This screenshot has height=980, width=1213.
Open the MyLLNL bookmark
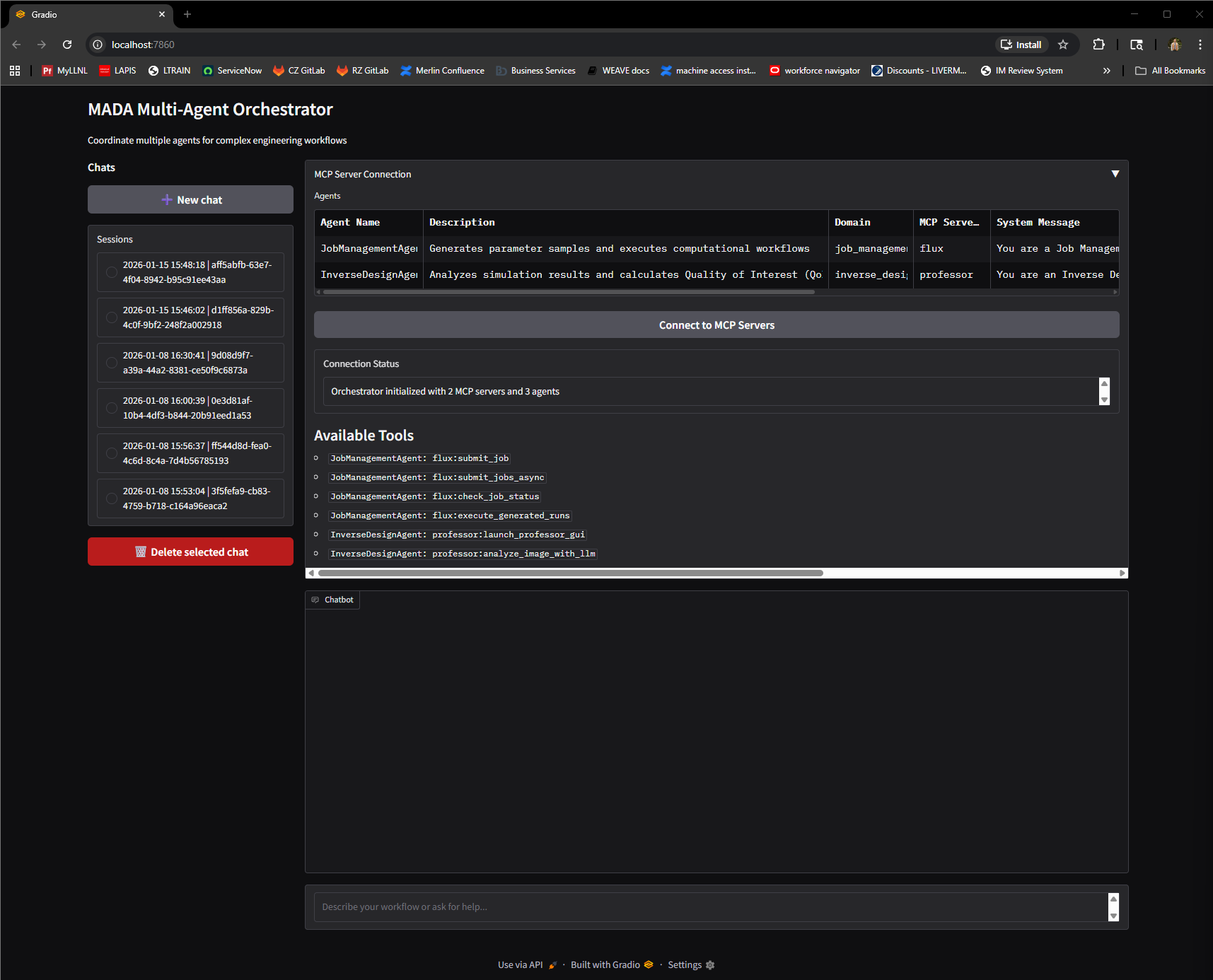coord(64,71)
